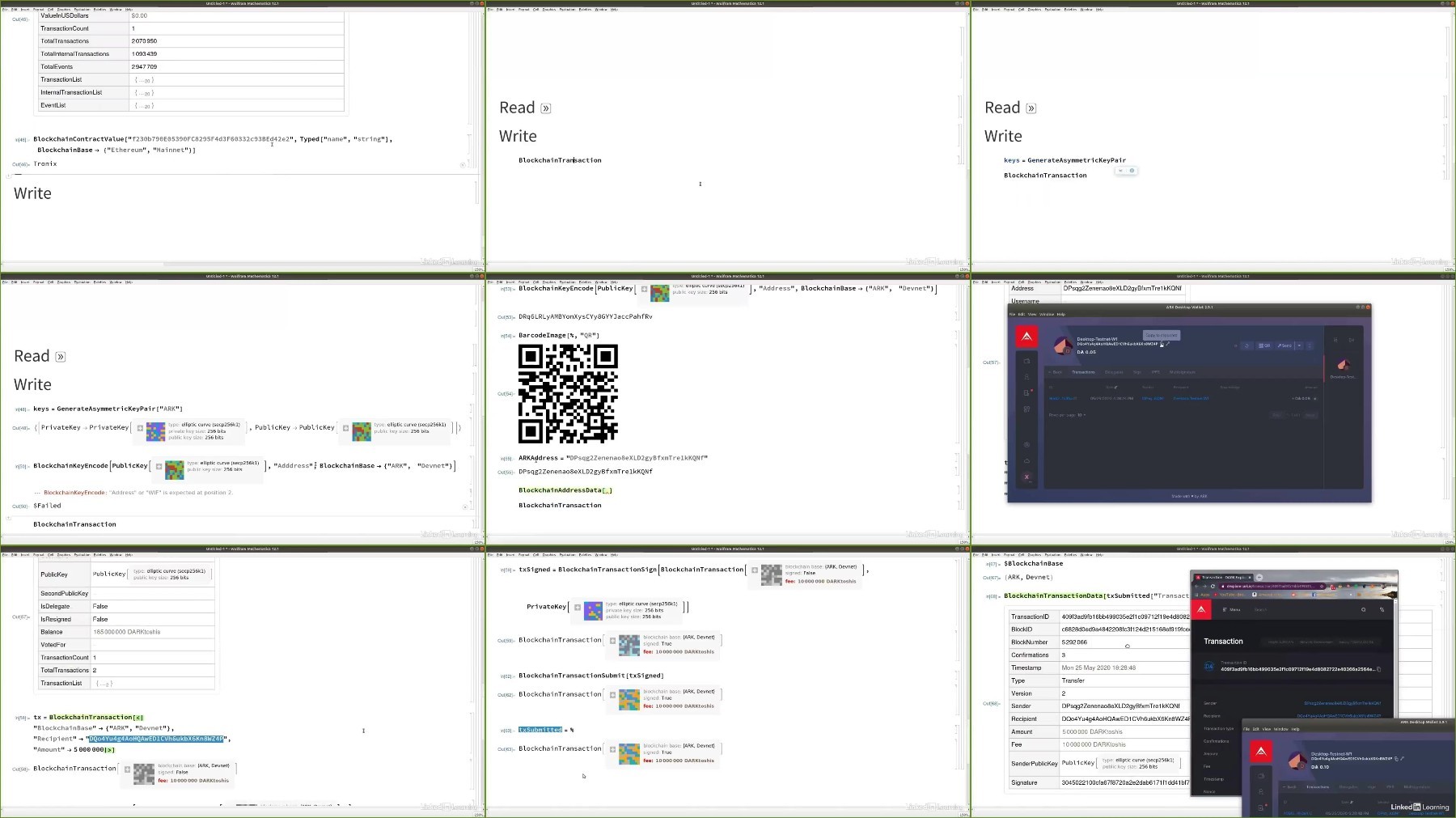Open Window menu in the small overlapping wallet
The image size is (1456, 818).
point(1281,729)
